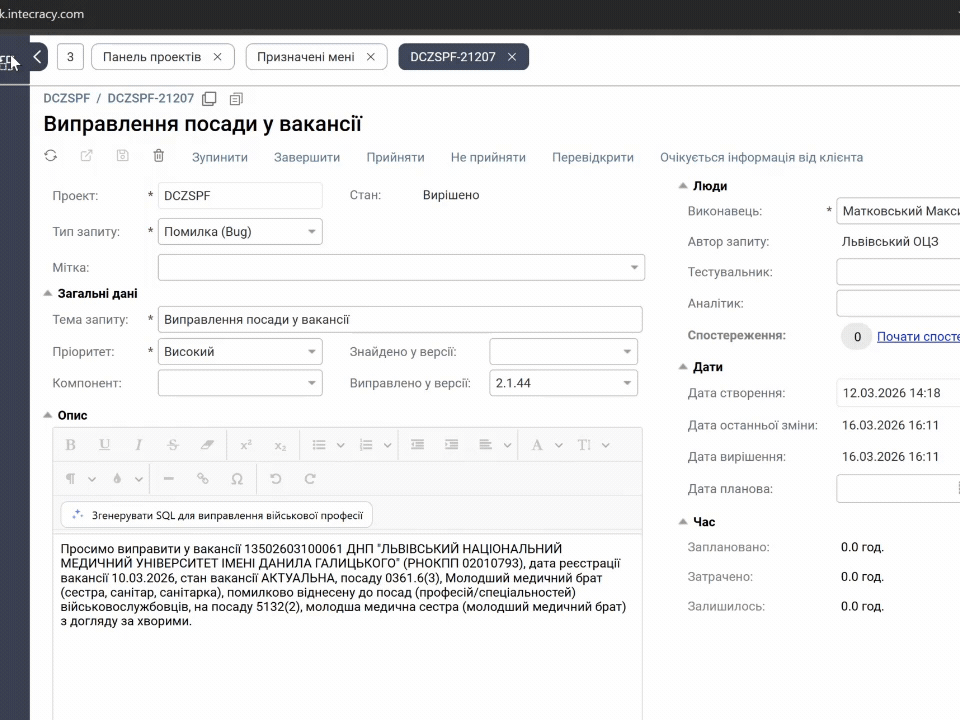Click the clear formatting eraser icon
This screenshot has width=960, height=720.
[x=207, y=445]
